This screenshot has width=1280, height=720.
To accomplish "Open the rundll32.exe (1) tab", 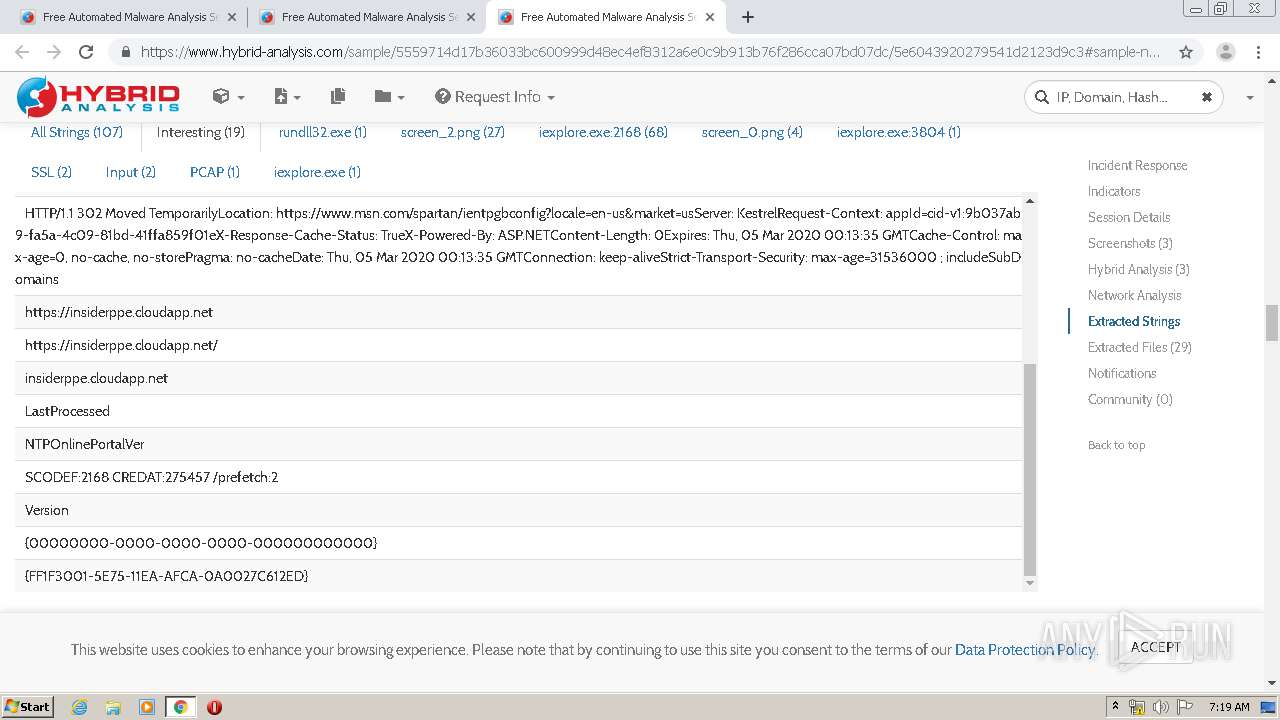I will pyautogui.click(x=323, y=132).
